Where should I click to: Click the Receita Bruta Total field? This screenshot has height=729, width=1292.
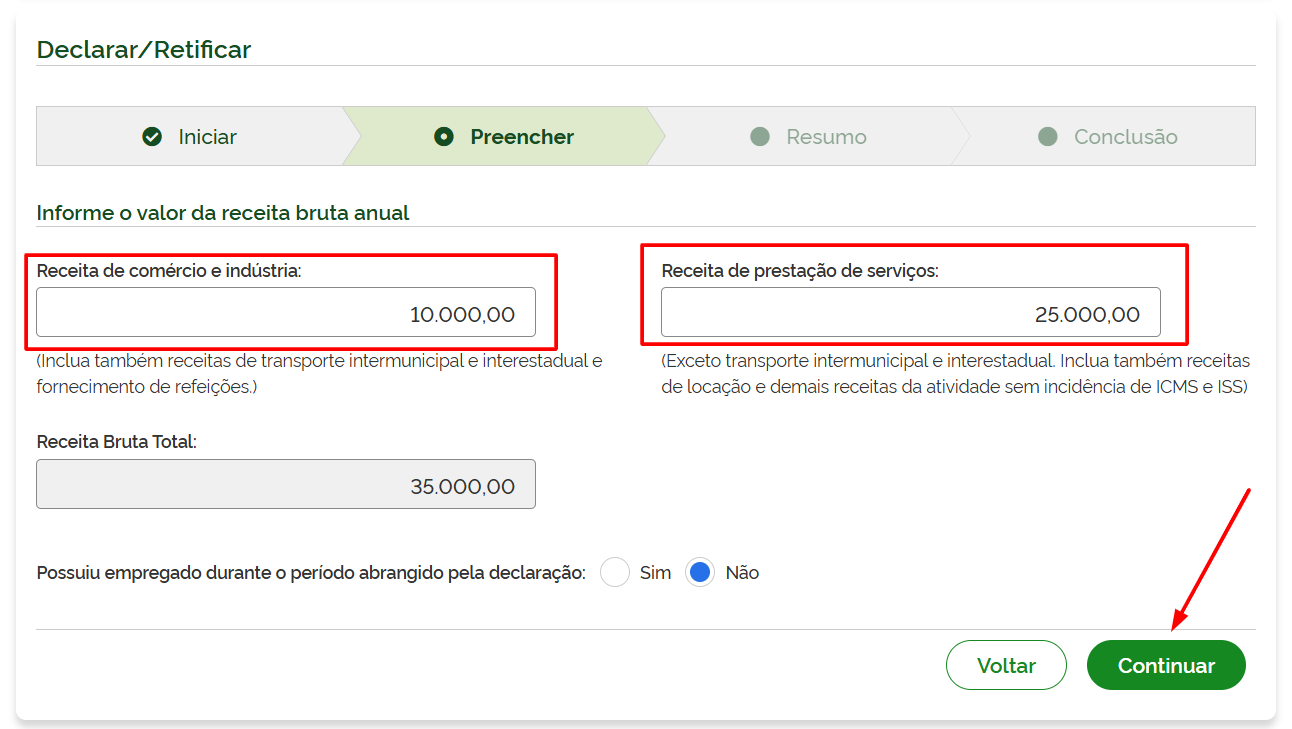point(286,485)
